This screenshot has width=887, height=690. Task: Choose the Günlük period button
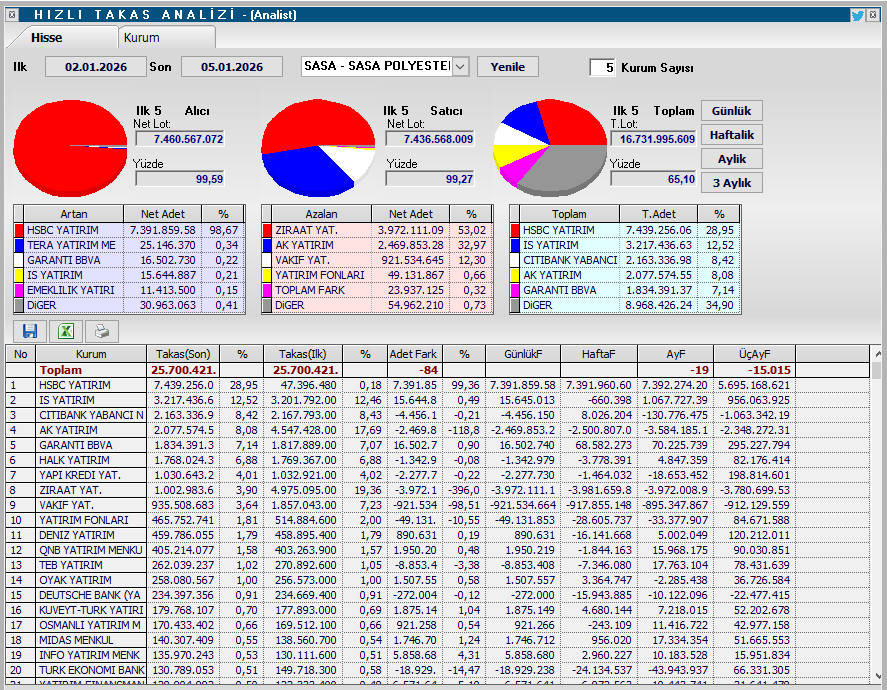[731, 111]
